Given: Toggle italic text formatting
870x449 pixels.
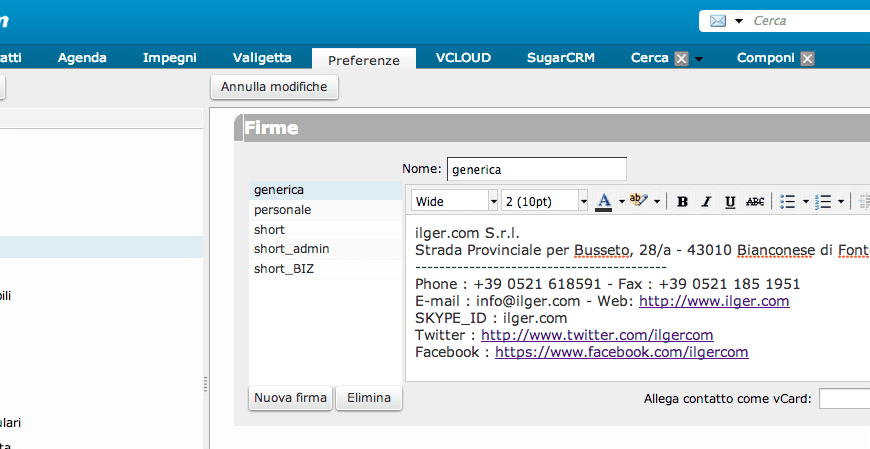Looking at the screenshot, I should (x=706, y=201).
